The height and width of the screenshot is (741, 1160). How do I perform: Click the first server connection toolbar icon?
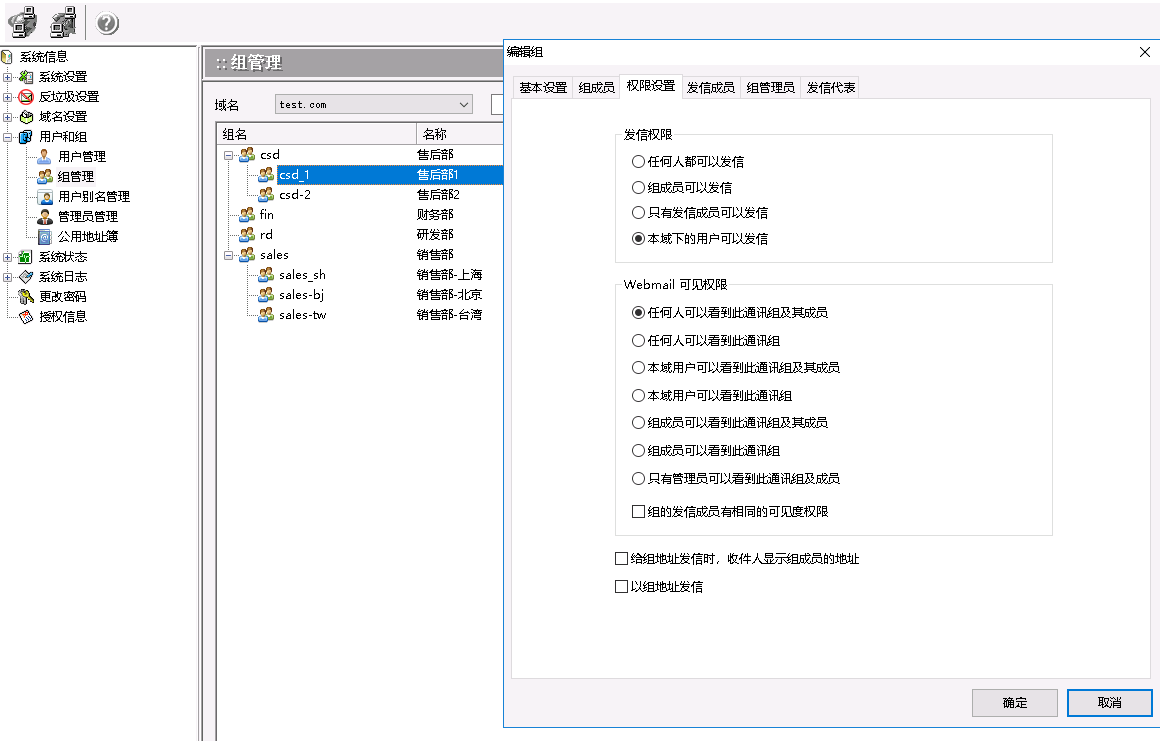[22, 24]
